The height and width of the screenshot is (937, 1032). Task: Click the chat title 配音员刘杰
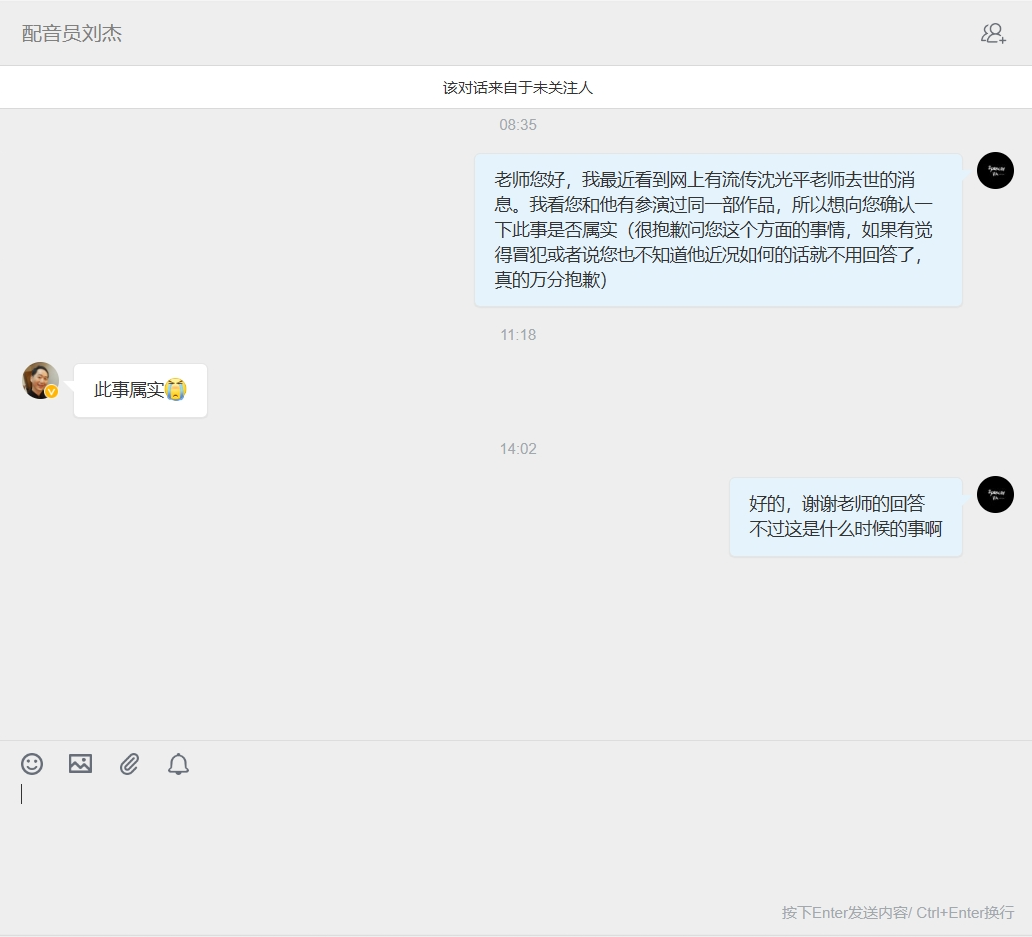72,33
